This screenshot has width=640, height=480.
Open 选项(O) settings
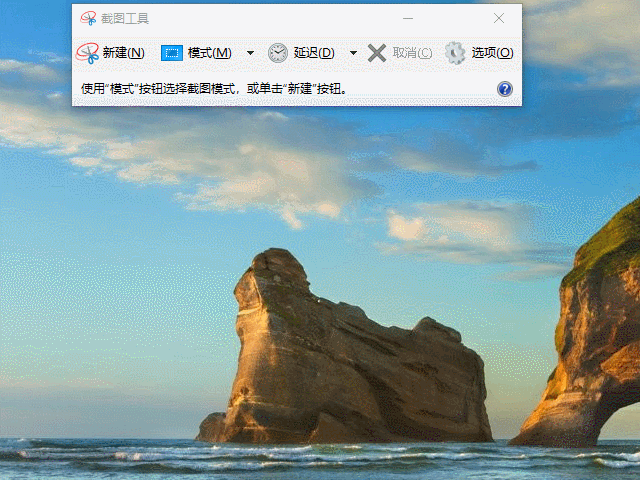[492, 53]
